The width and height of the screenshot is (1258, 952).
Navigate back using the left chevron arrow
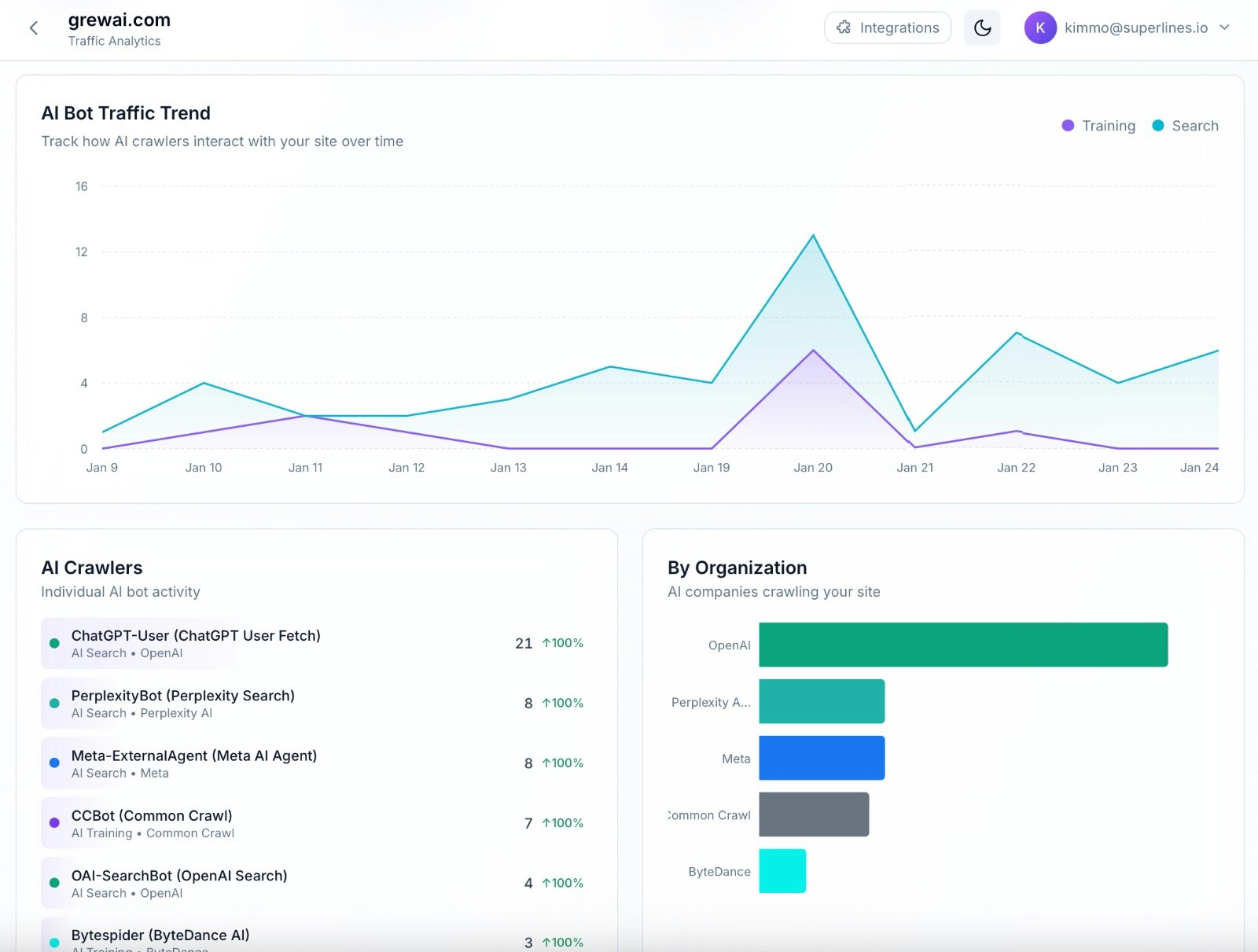[33, 28]
